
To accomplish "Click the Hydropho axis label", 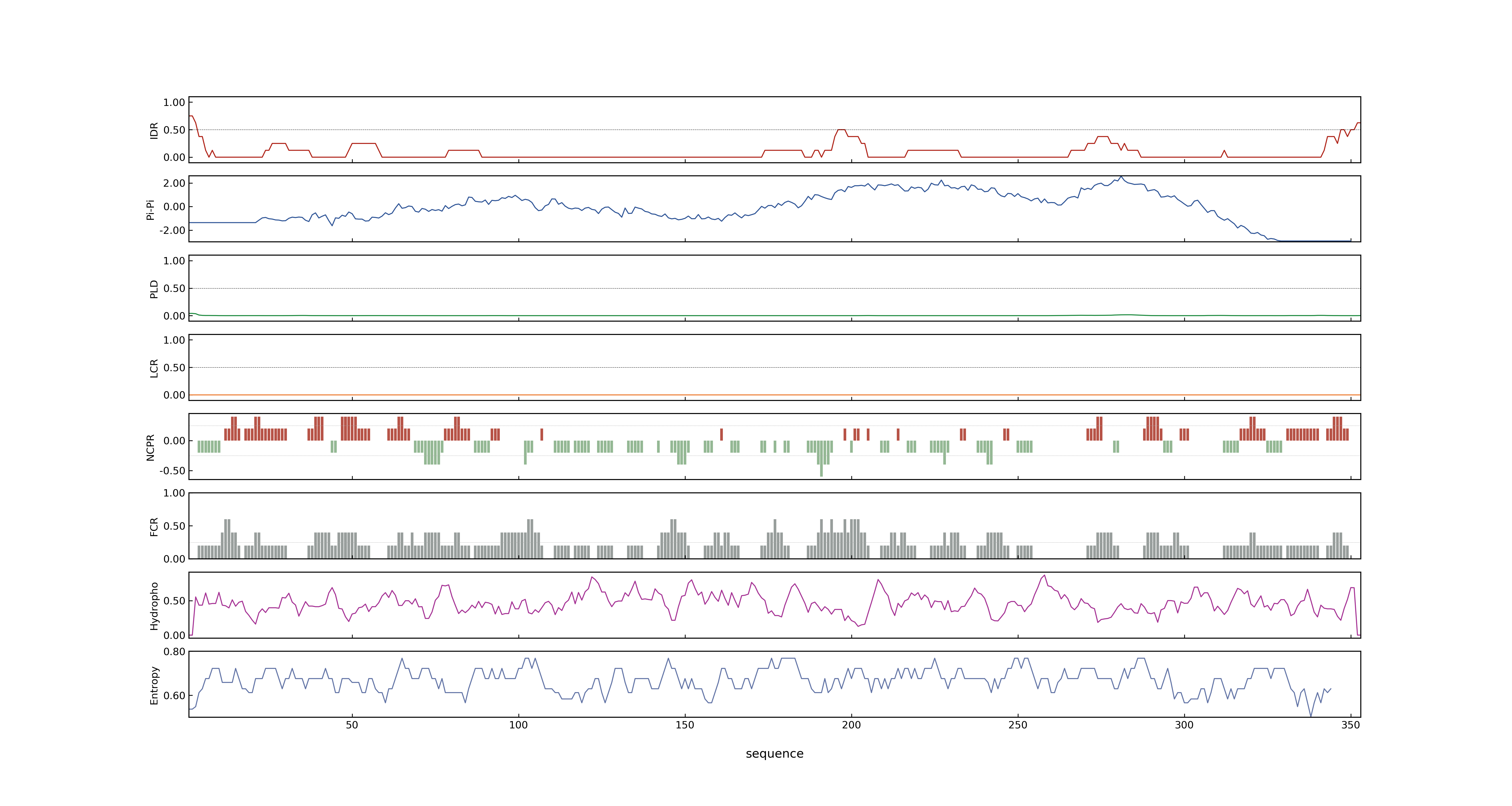I will click(x=154, y=606).
